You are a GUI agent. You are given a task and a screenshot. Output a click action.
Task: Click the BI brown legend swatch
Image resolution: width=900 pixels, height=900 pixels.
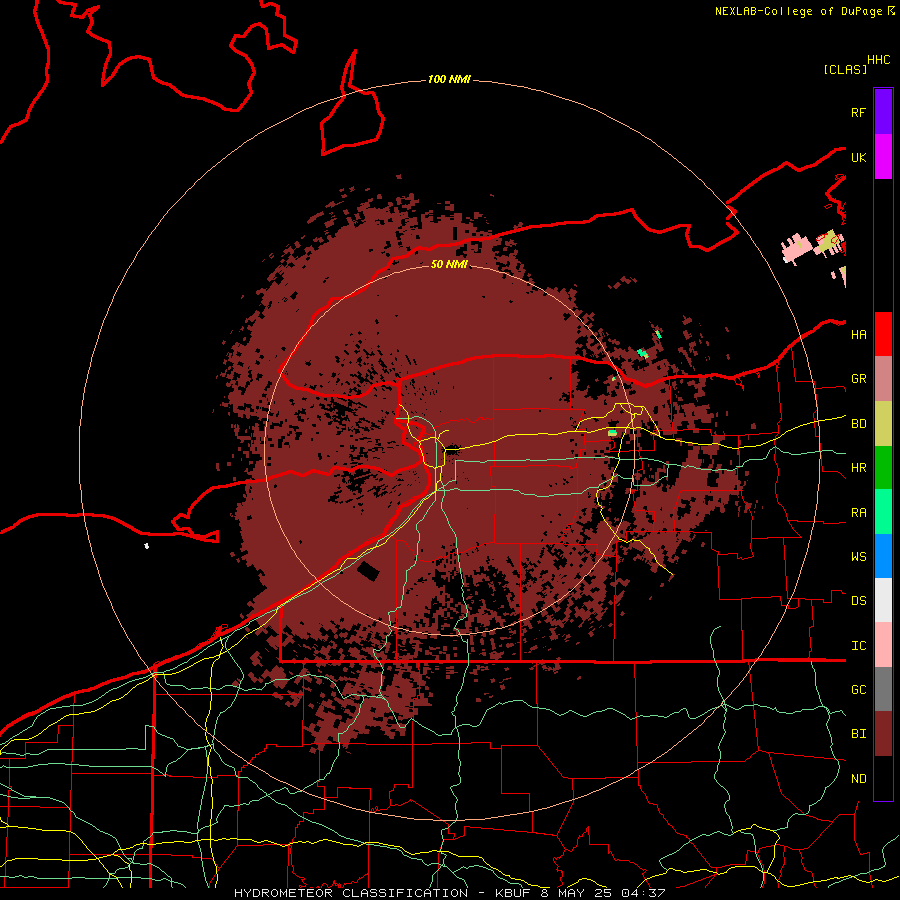click(883, 734)
